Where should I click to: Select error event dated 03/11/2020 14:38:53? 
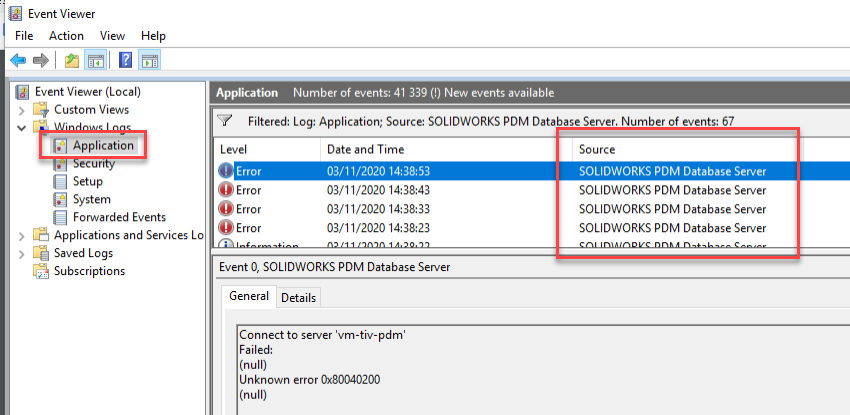(x=532, y=171)
